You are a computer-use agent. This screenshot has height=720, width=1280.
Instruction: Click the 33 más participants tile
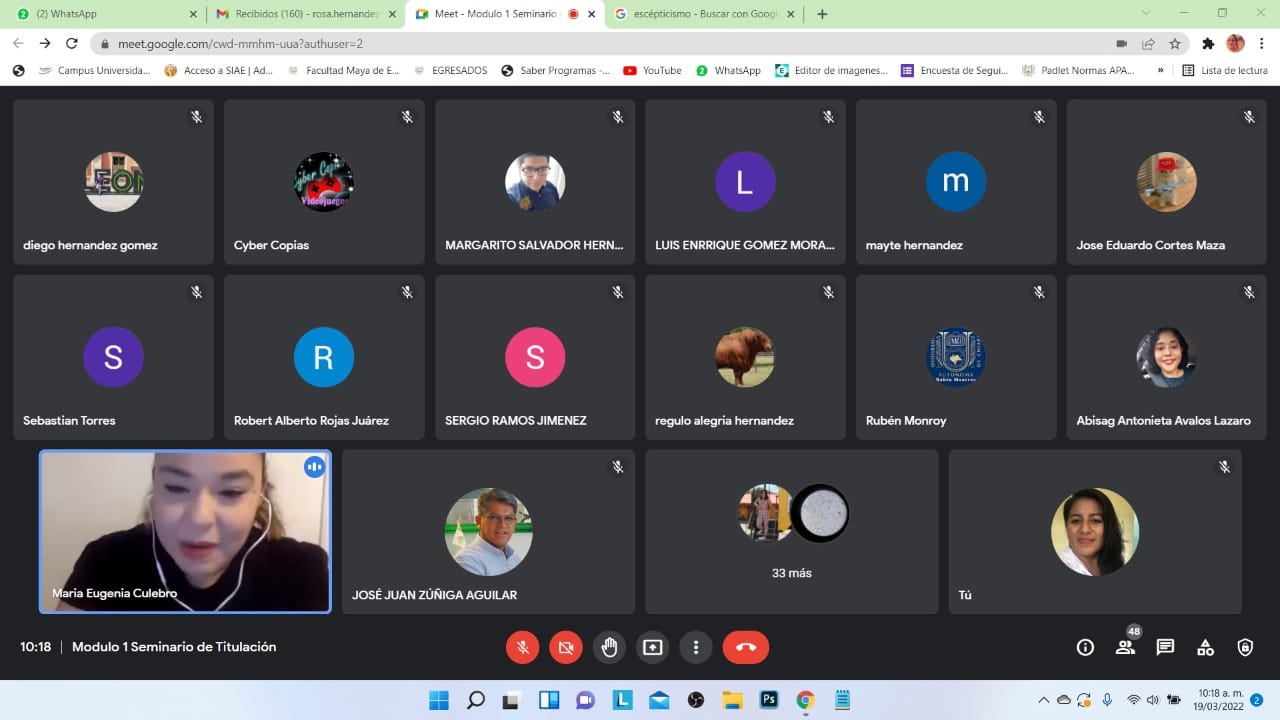792,531
